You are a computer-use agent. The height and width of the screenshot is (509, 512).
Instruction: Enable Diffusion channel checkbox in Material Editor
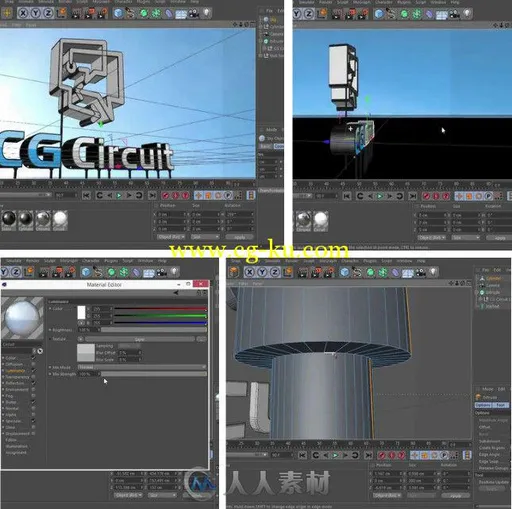33,364
